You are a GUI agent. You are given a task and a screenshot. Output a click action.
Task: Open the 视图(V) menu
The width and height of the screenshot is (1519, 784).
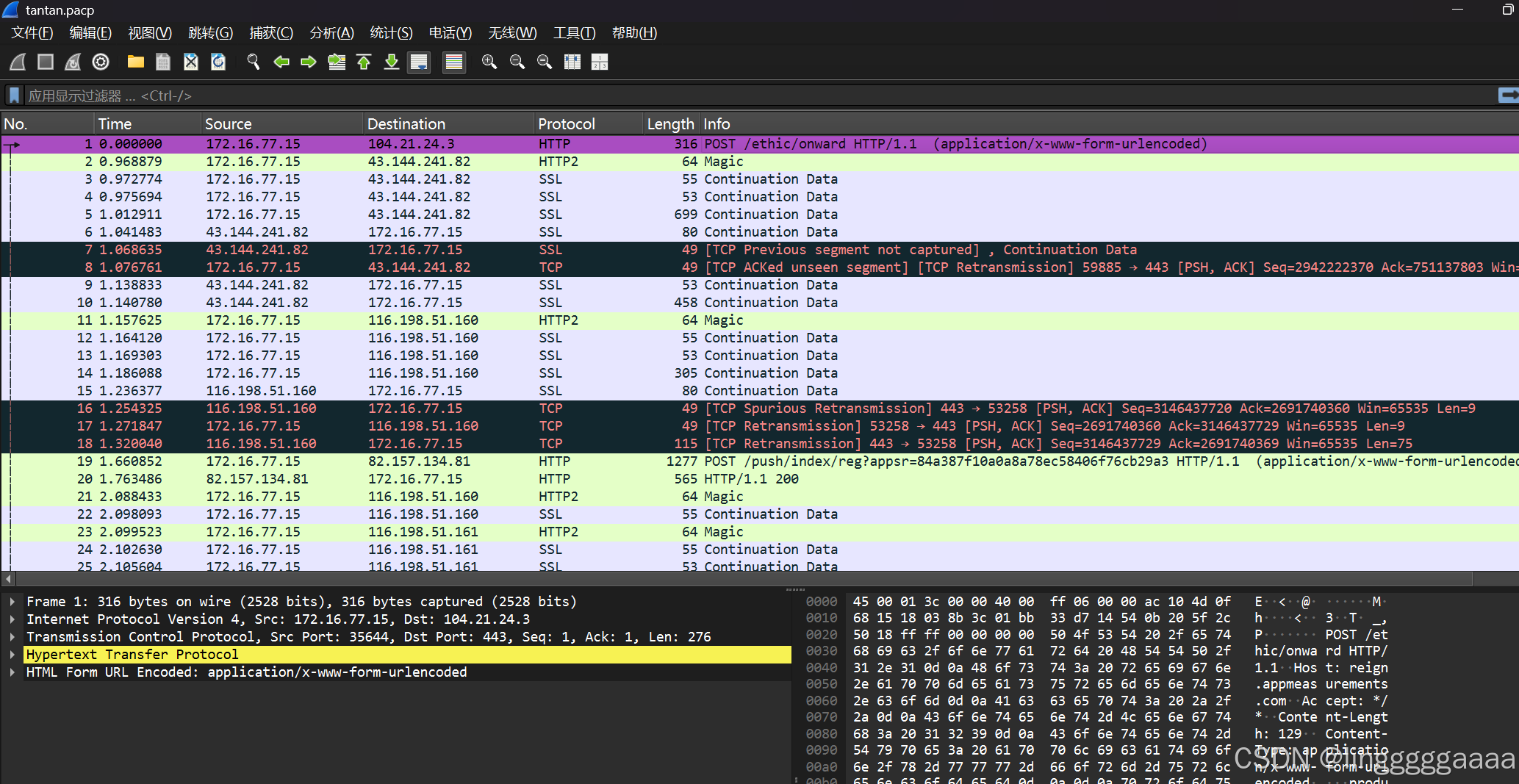[150, 33]
